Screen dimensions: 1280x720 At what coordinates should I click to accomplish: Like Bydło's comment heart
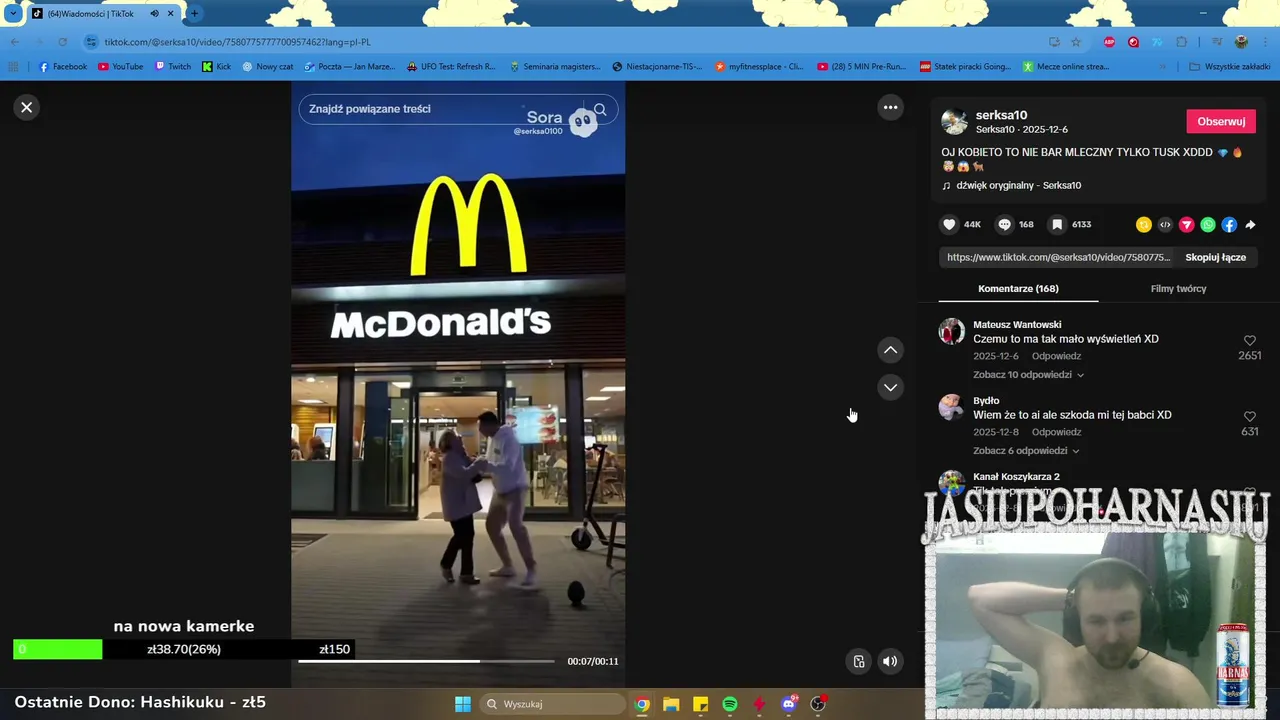(x=1249, y=417)
